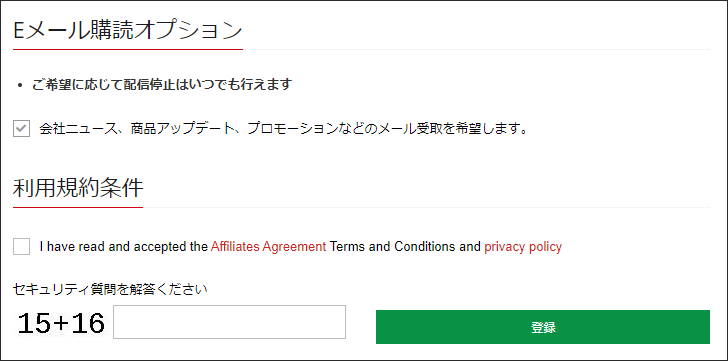Tick the Affiliates Agreement acceptance checkbox
728x361 pixels.
[x=21, y=246]
